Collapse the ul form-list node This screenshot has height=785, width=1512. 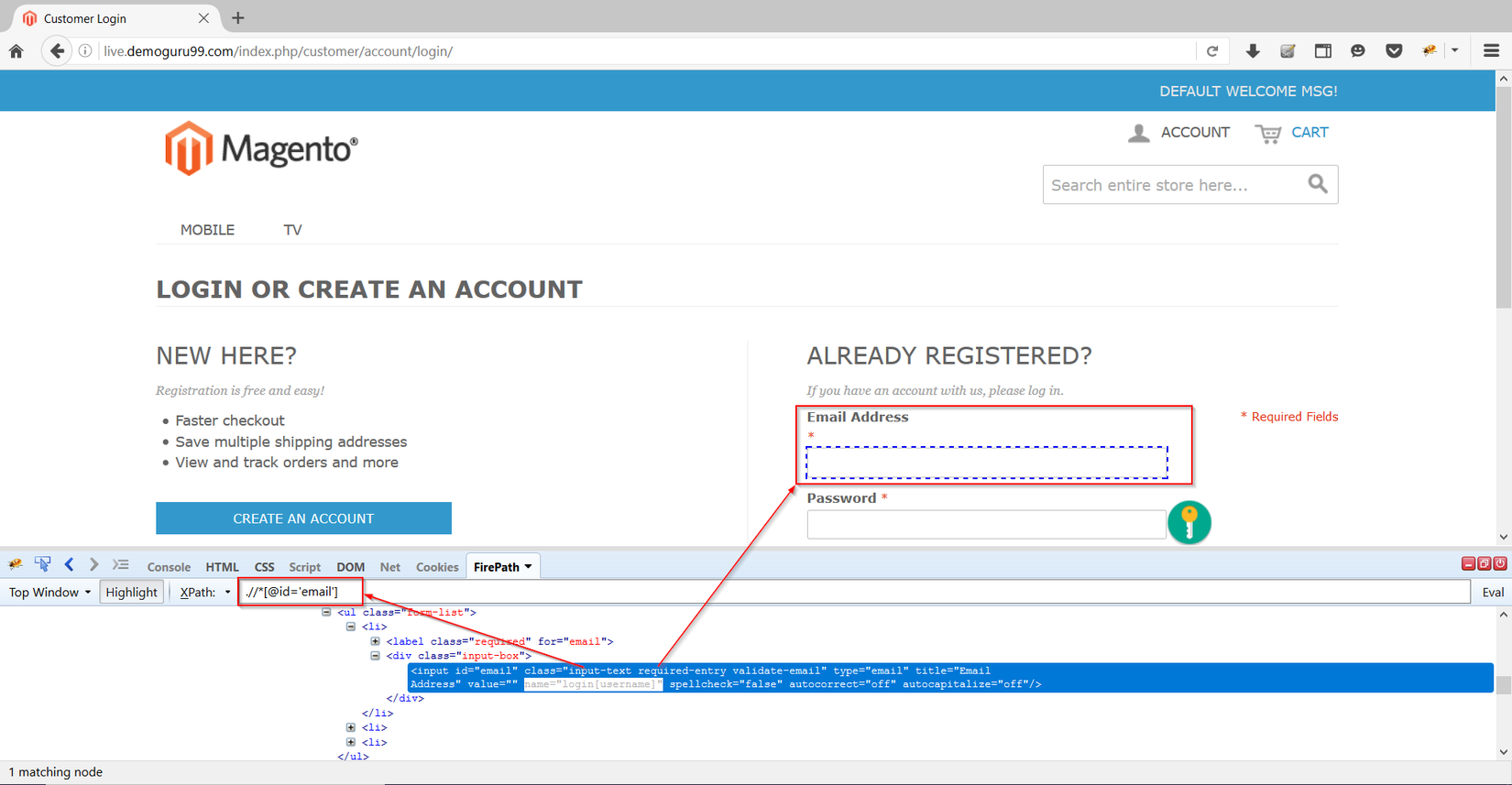tap(326, 612)
